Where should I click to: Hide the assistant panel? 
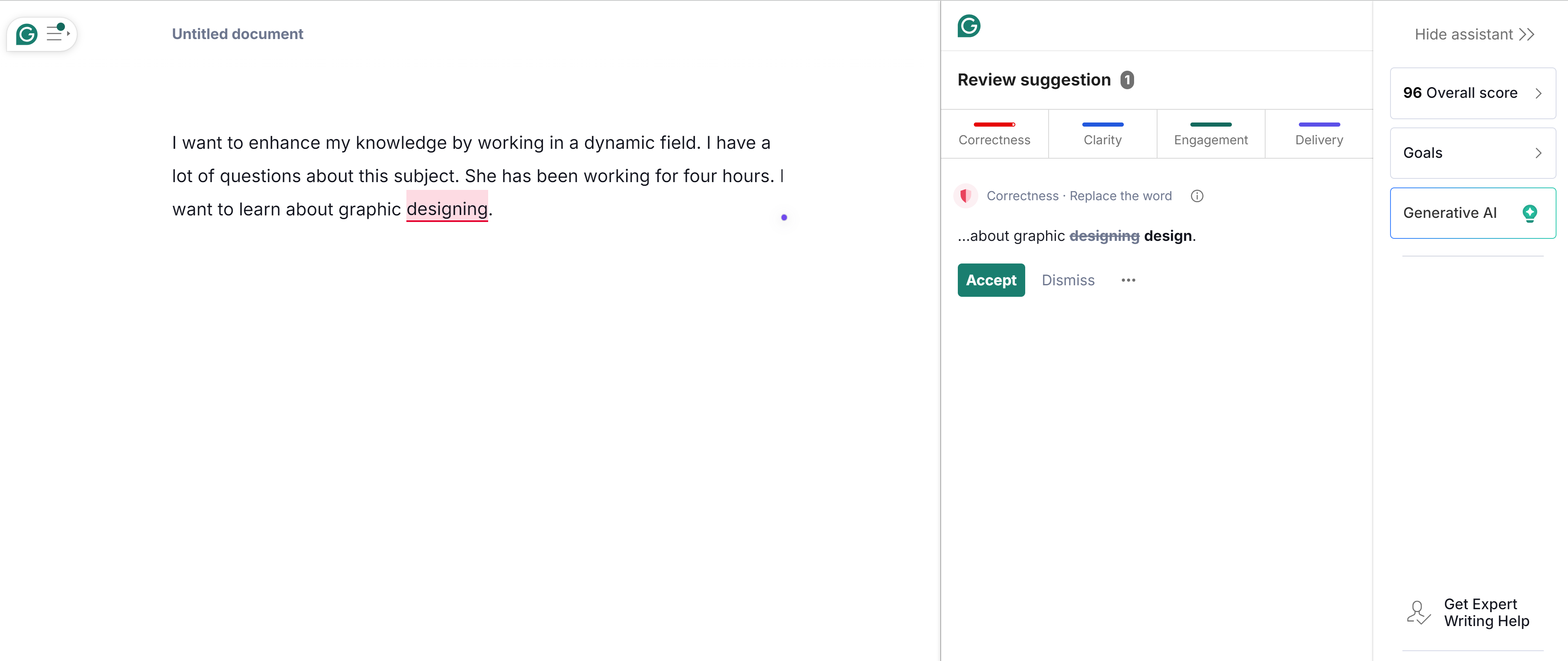(x=1473, y=35)
